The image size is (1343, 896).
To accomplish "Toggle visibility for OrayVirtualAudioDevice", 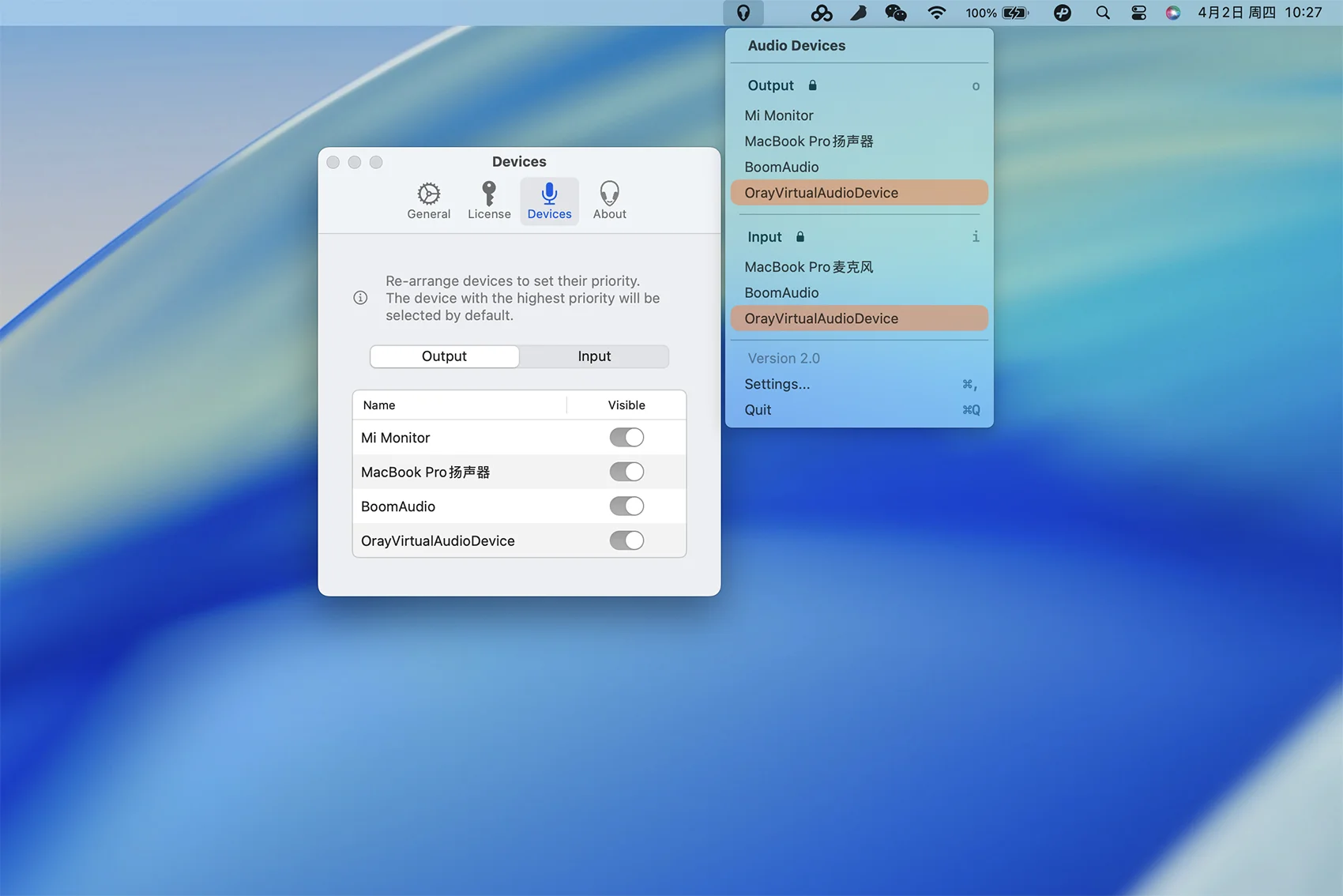I will coord(626,540).
